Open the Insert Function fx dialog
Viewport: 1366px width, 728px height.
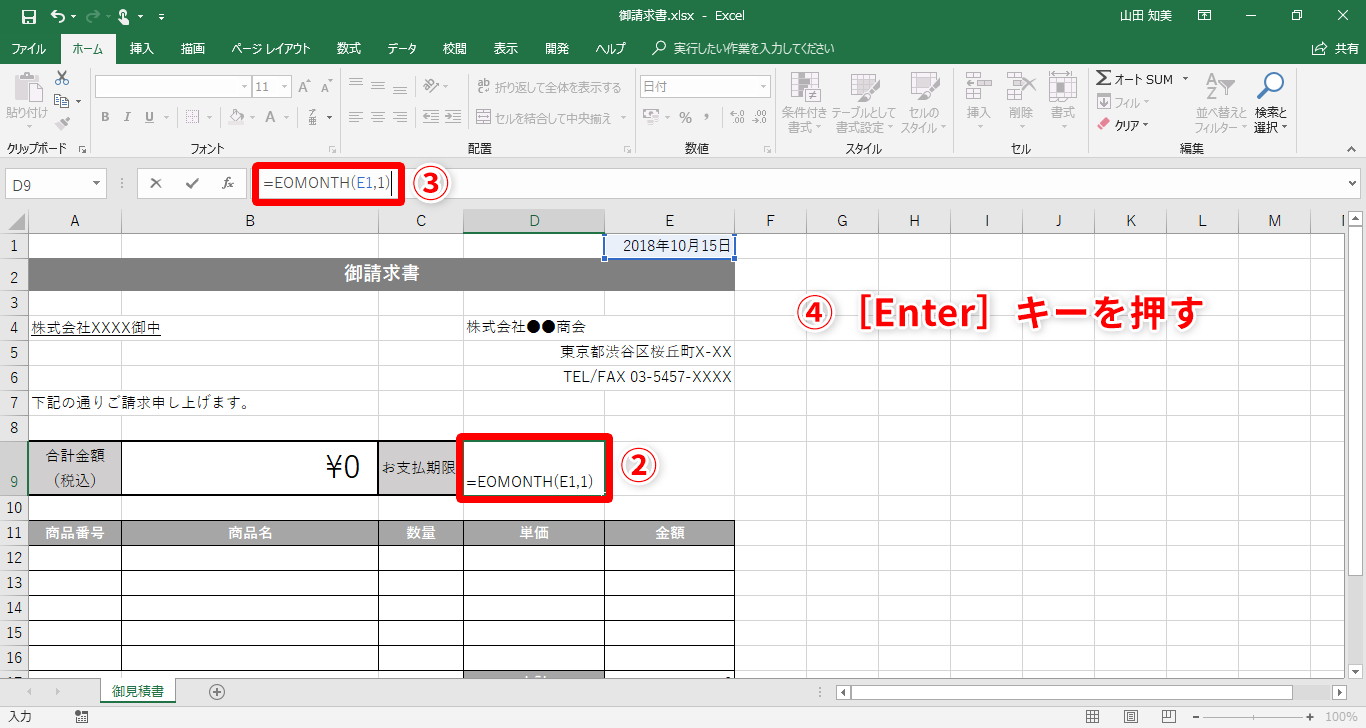[x=228, y=183]
